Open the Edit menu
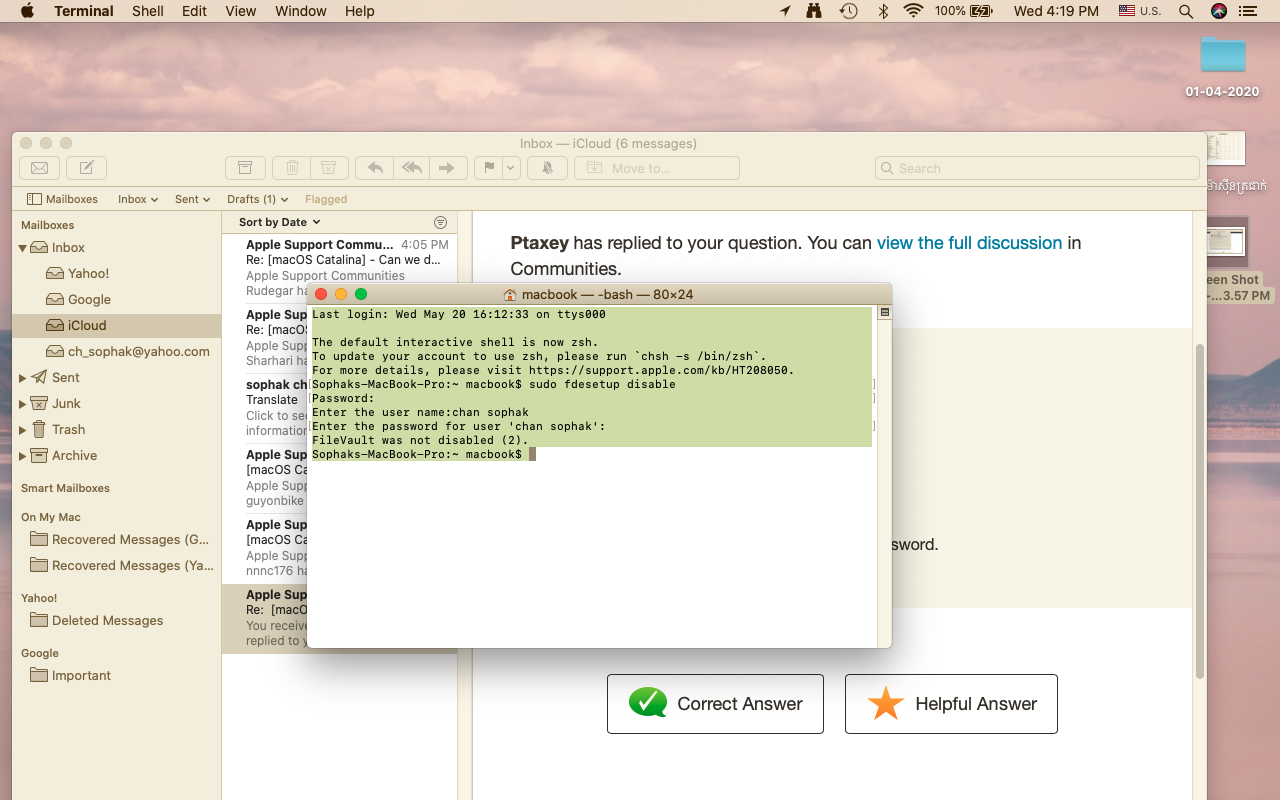 click(195, 11)
